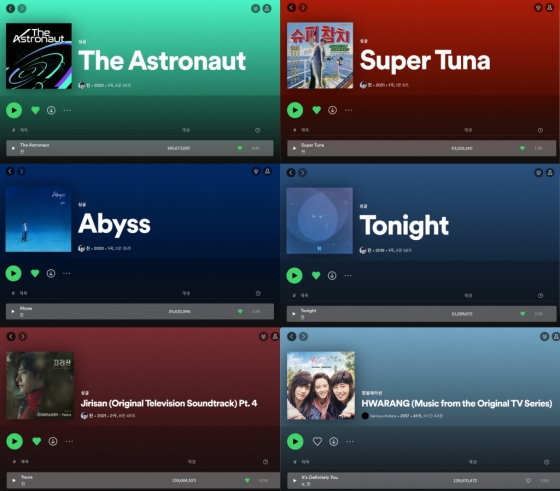Go back in The Astronaut panel
The height and width of the screenshot is (491, 560).
click(x=10, y=8)
